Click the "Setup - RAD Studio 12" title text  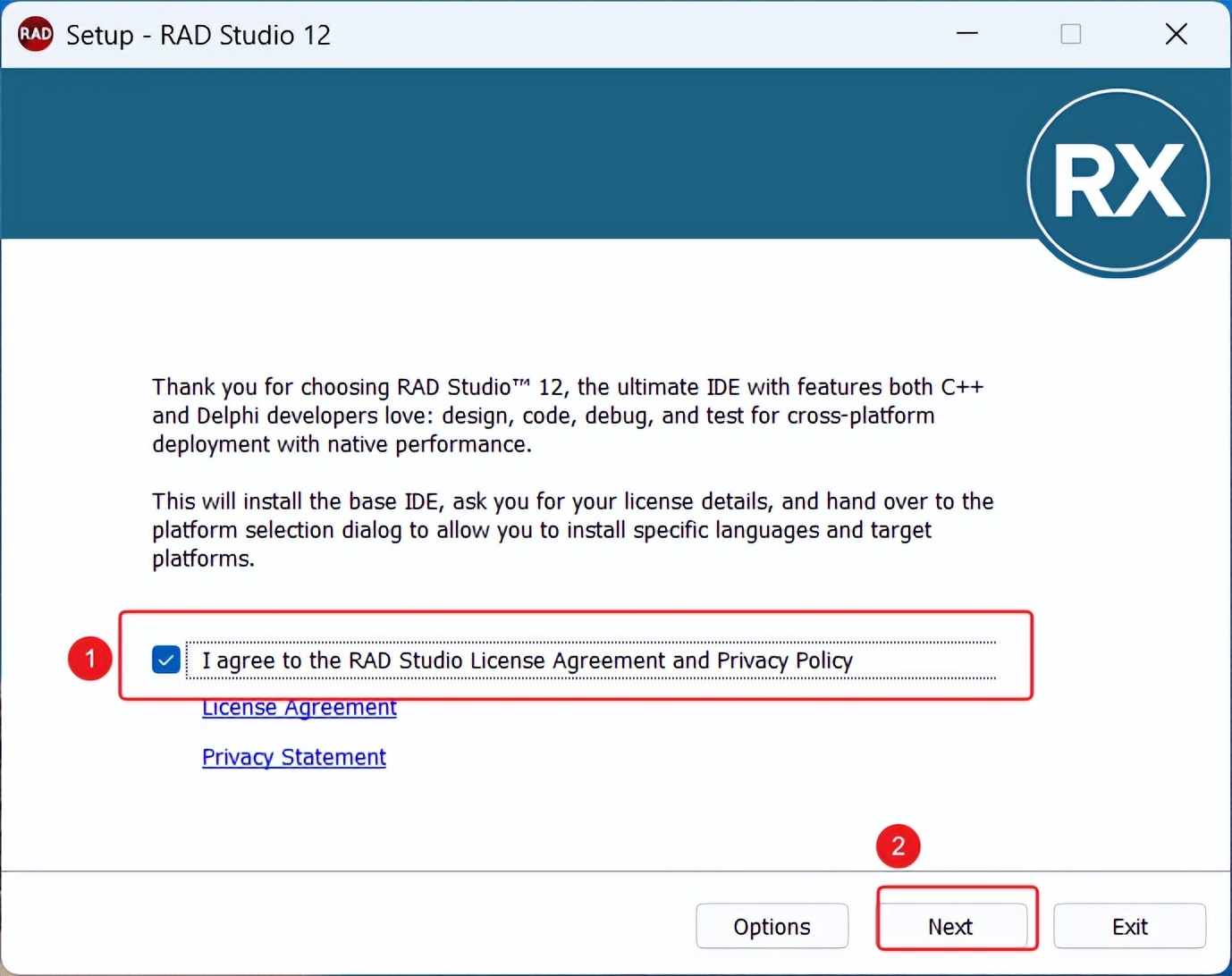[x=198, y=35]
